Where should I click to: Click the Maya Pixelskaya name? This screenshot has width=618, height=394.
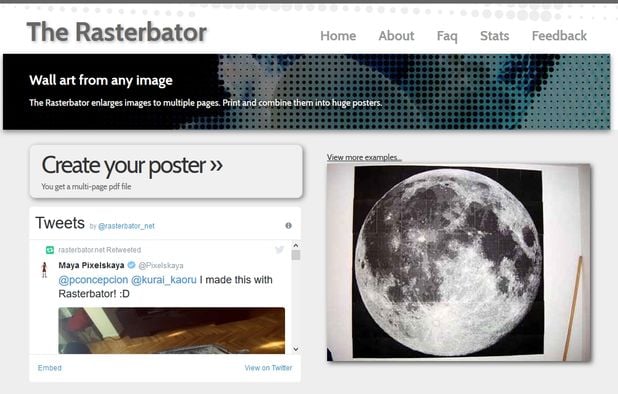pos(91,265)
